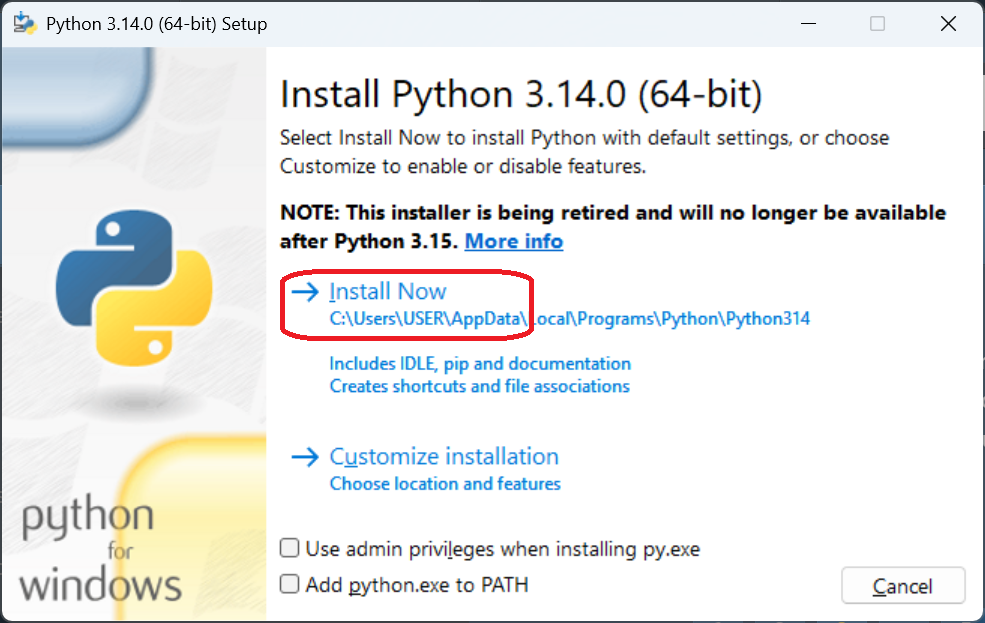Choose the Customize installation option
Viewport: 985px width, 623px height.
444,457
